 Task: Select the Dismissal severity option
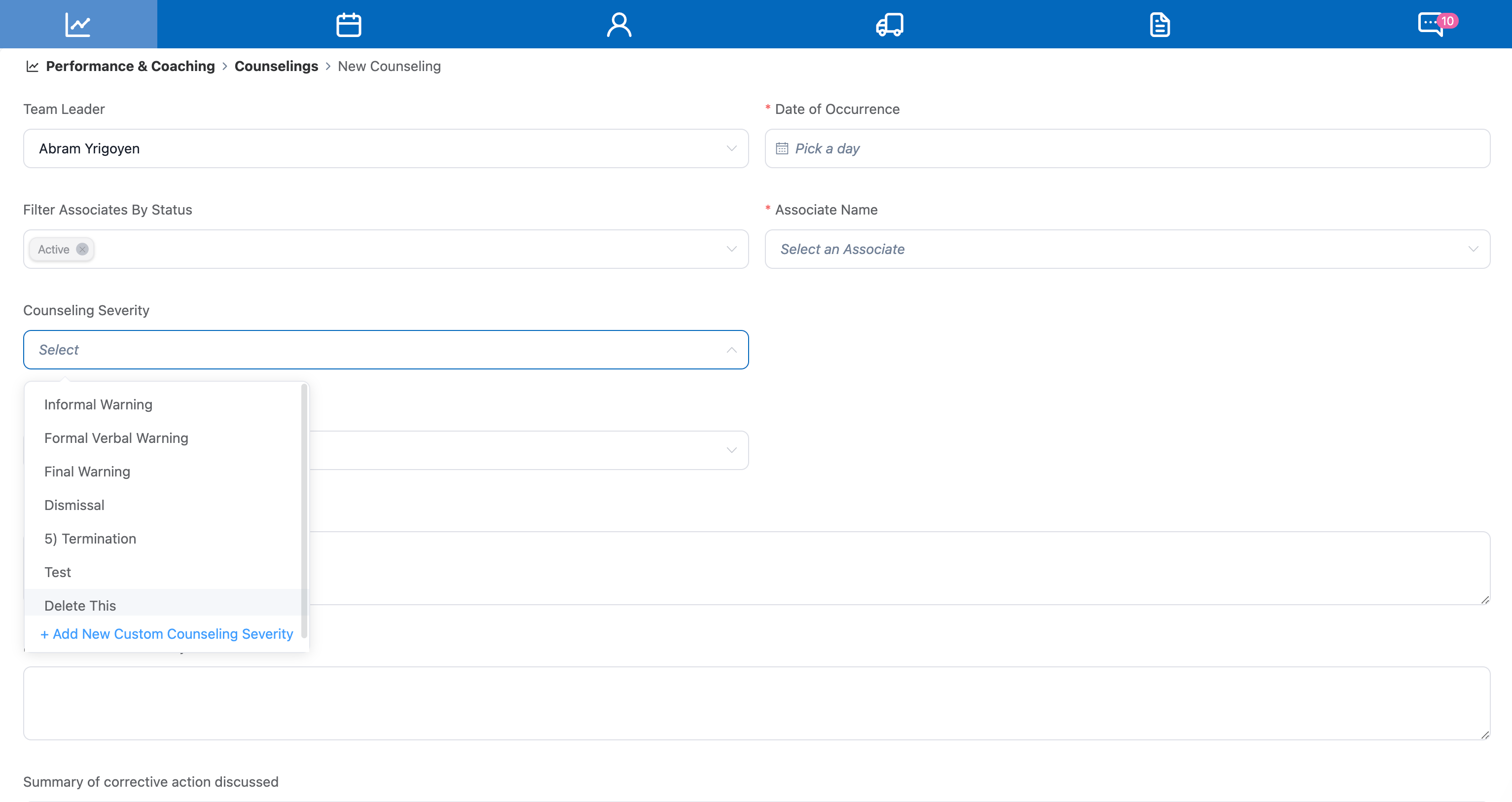[x=74, y=505]
